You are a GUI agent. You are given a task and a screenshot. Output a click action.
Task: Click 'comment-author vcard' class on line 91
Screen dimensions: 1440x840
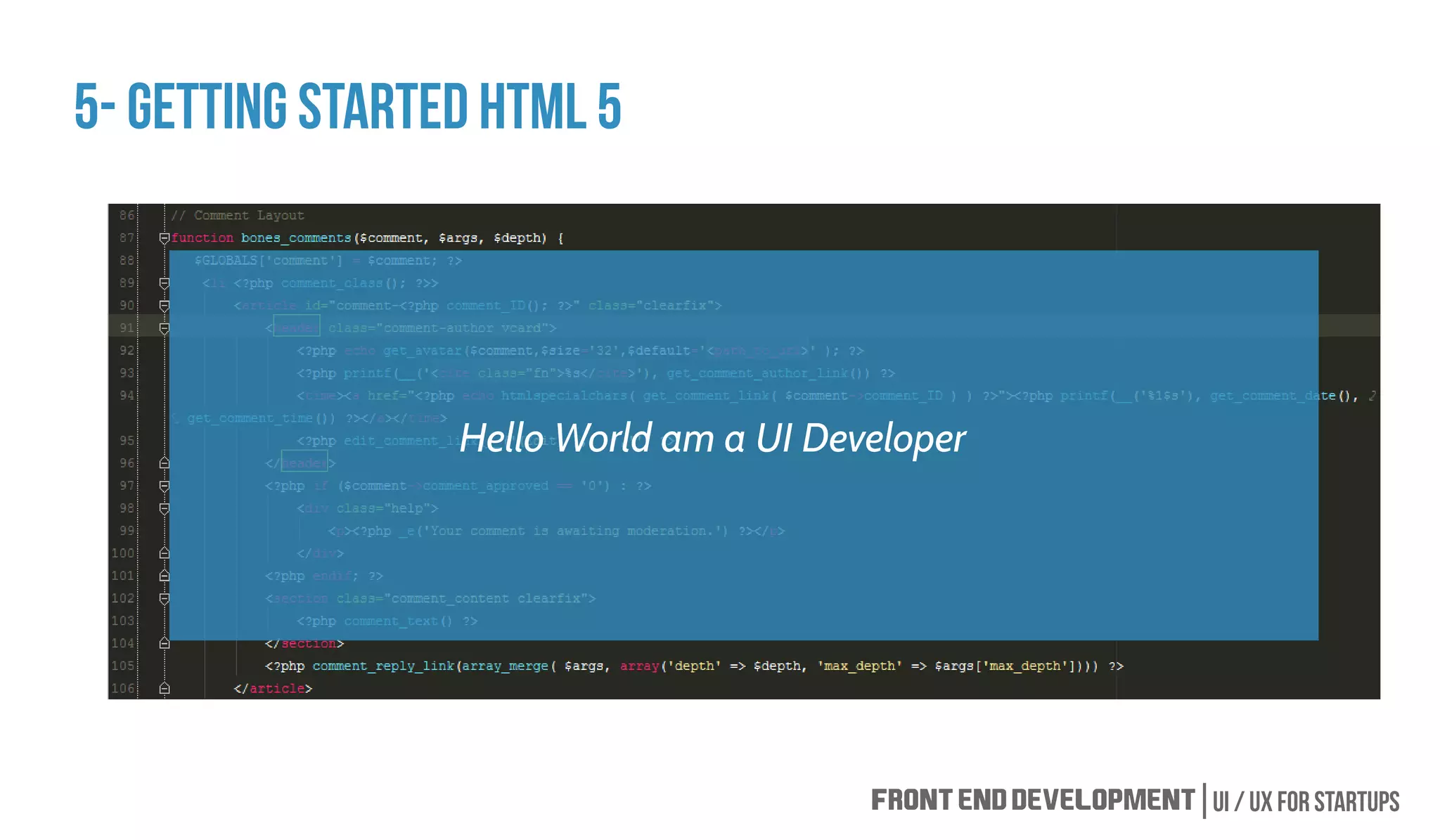click(463, 328)
